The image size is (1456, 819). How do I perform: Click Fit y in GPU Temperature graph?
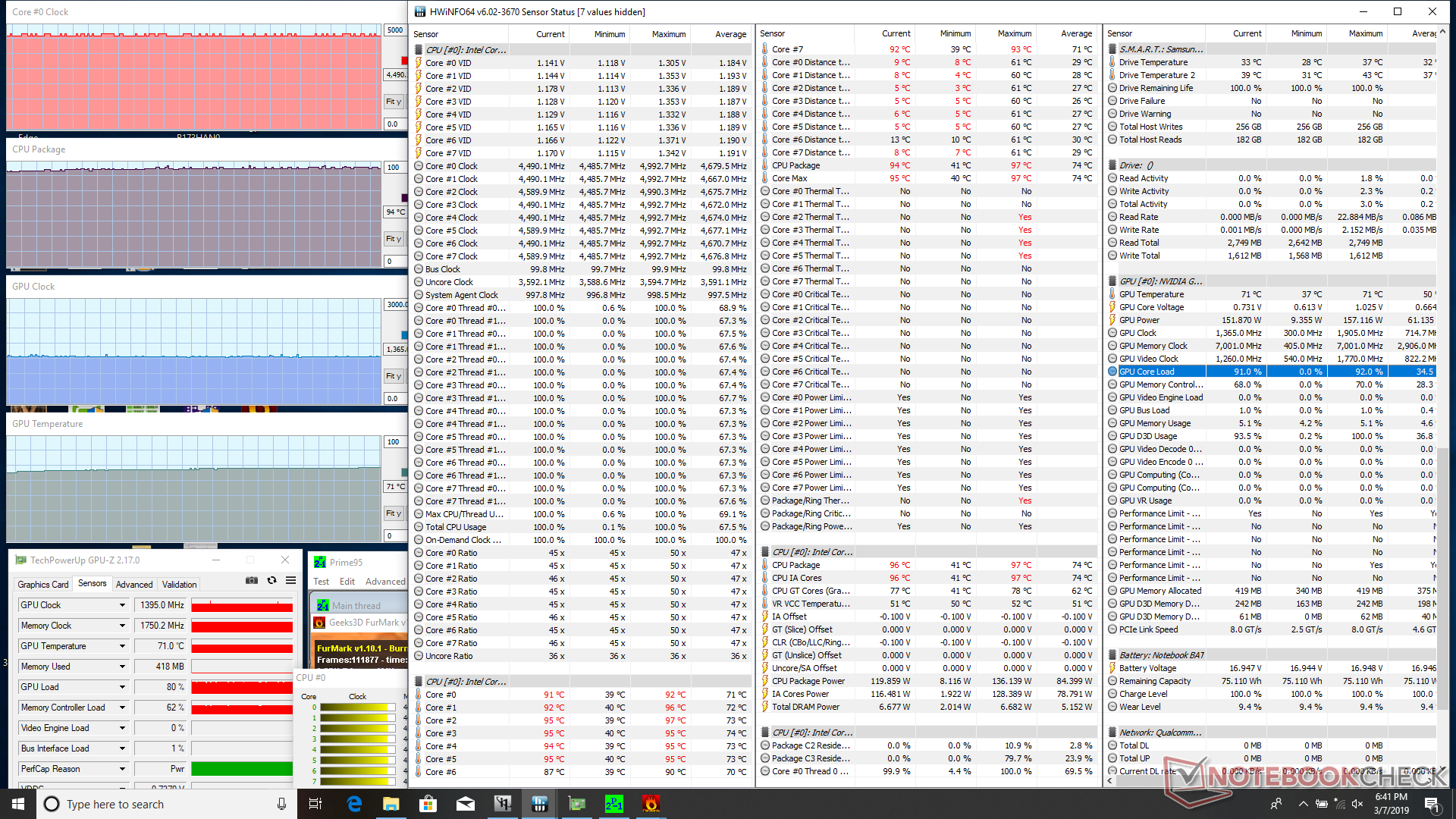click(394, 513)
